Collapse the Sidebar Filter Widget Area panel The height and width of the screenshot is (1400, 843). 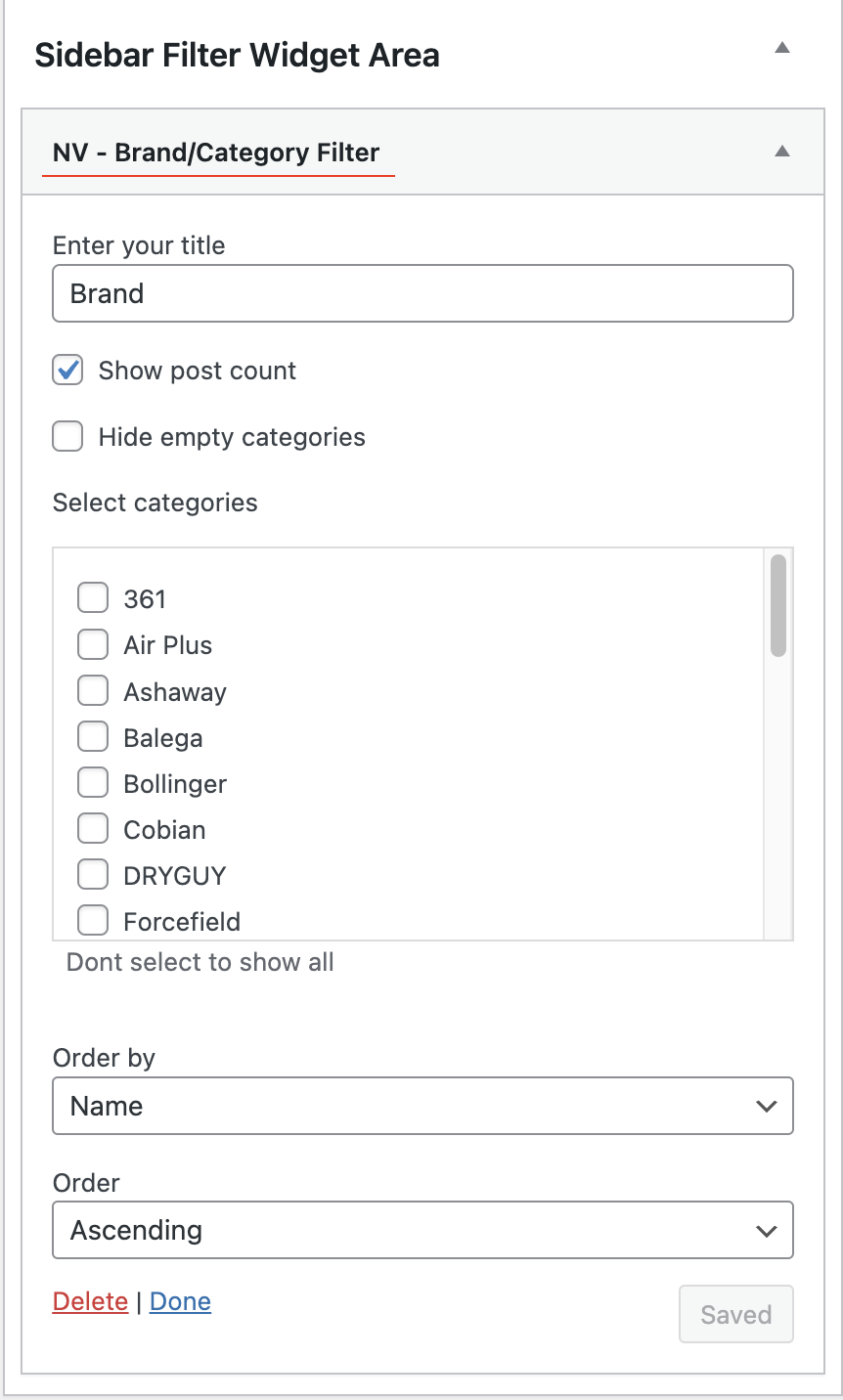[x=781, y=48]
